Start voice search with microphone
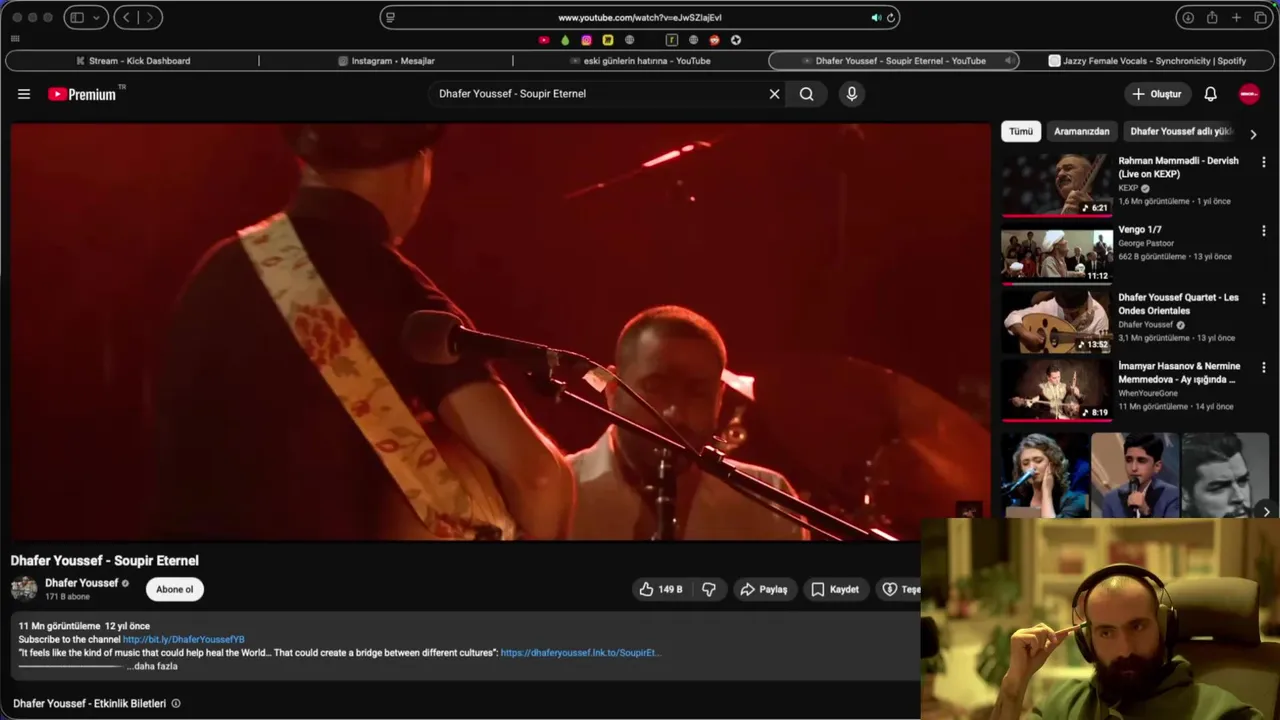 coord(852,94)
